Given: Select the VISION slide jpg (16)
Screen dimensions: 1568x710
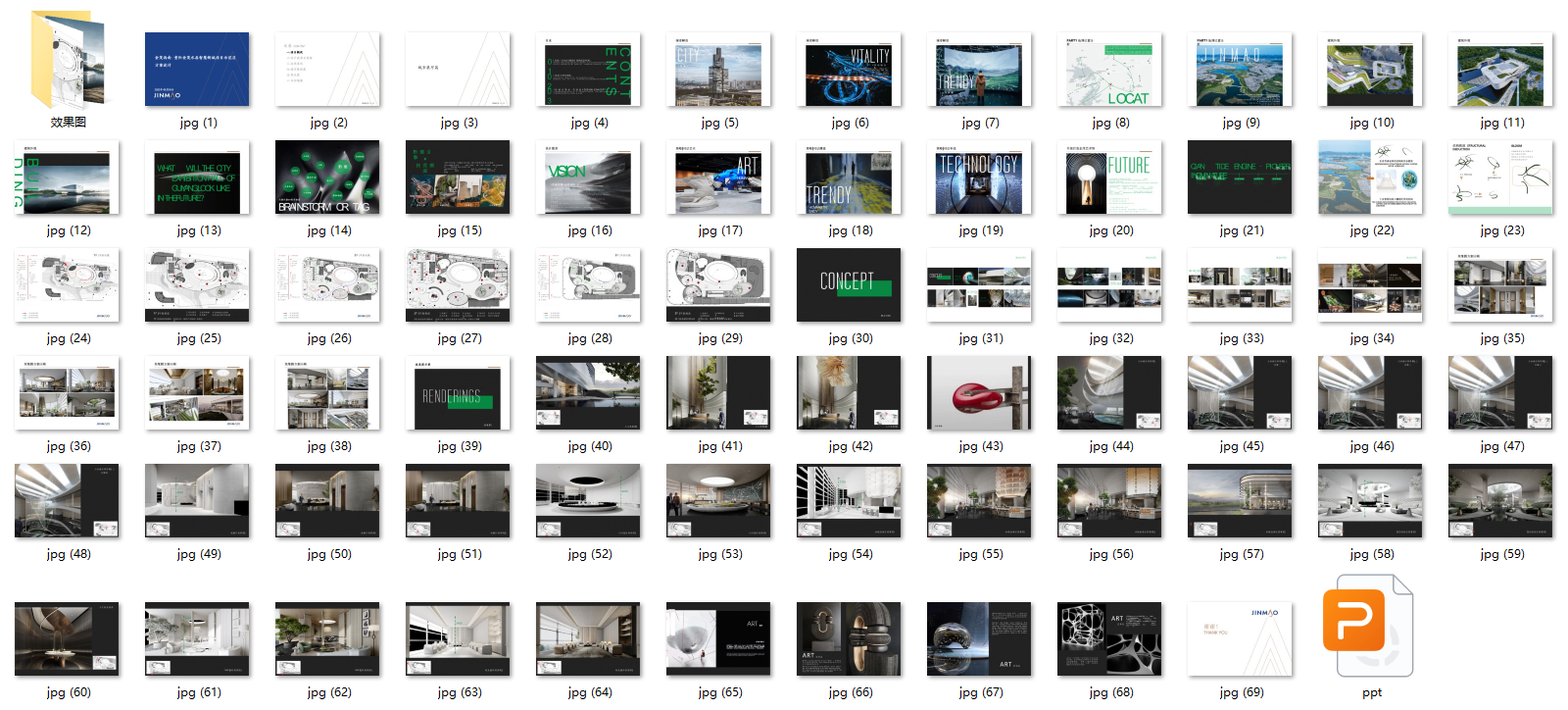Looking at the screenshot, I should [588, 177].
